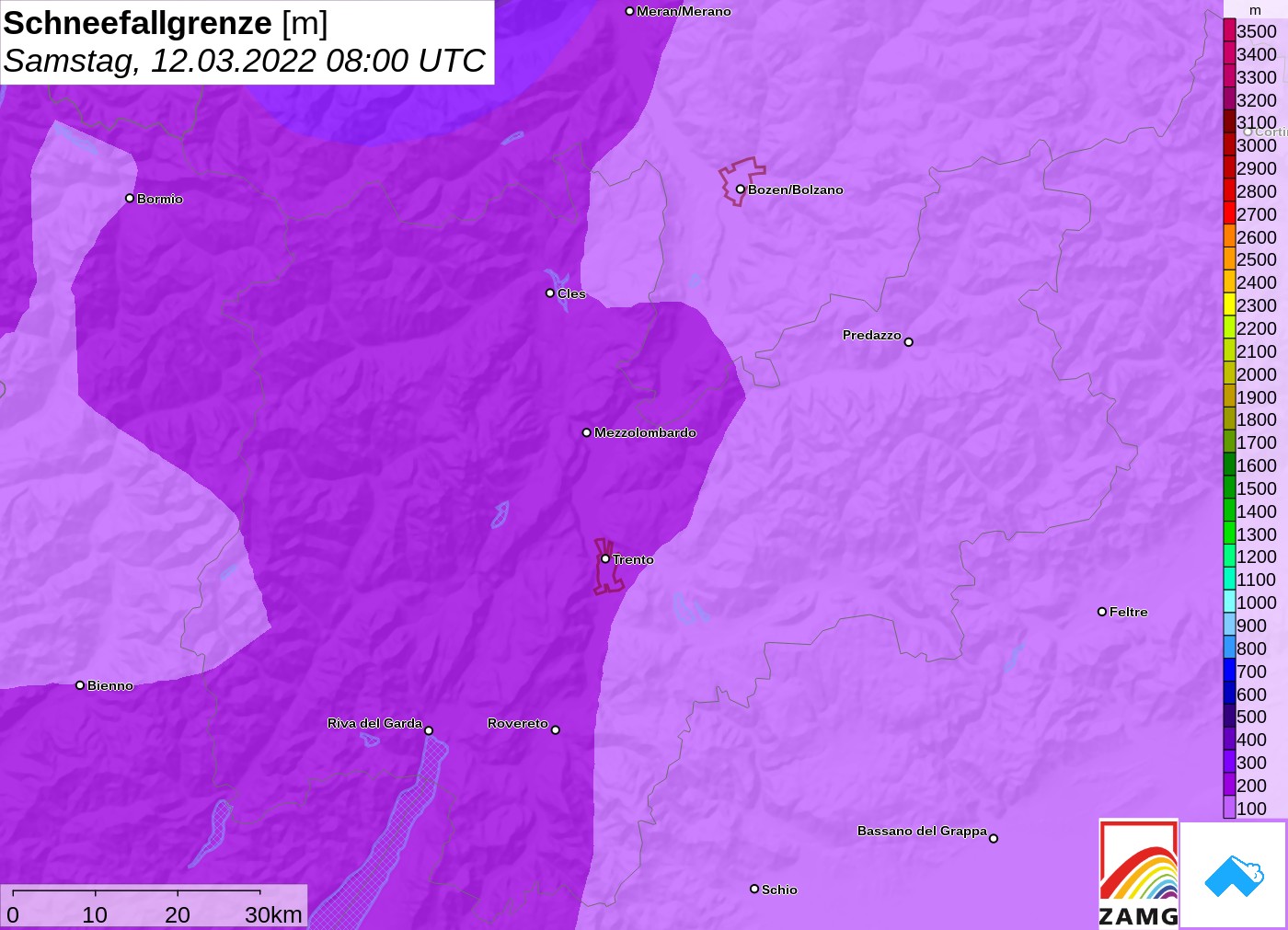
Task: Click the Rovereto location marker
Action: [556, 730]
